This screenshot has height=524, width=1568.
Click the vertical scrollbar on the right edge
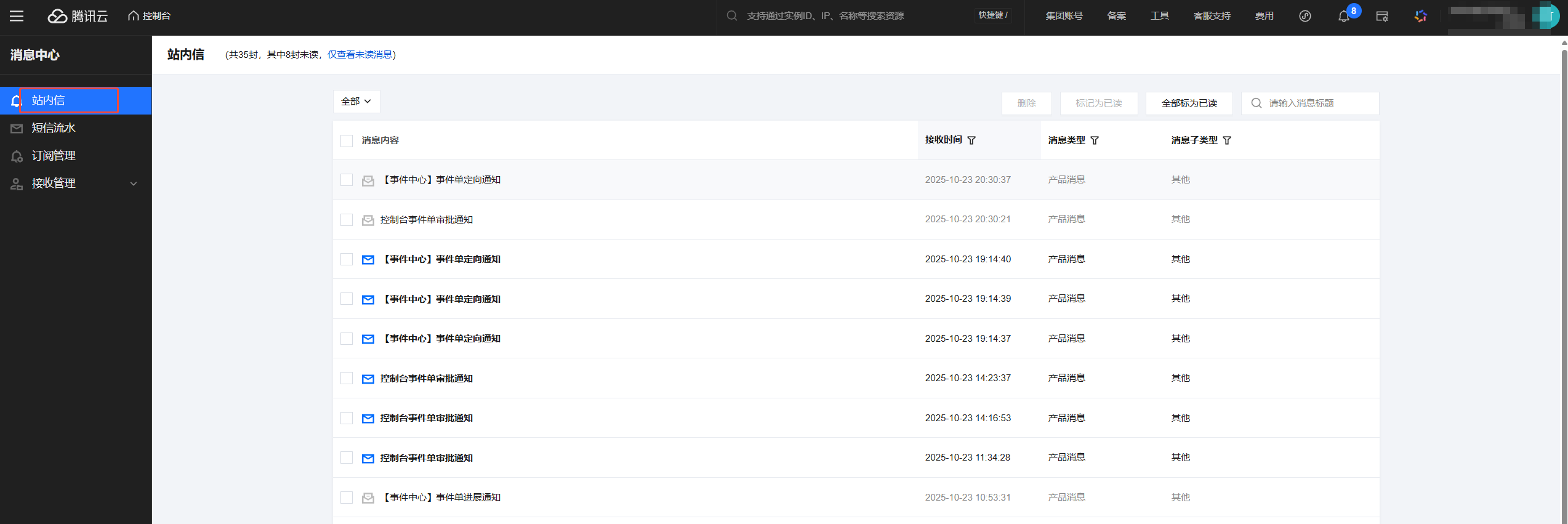[1564, 246]
